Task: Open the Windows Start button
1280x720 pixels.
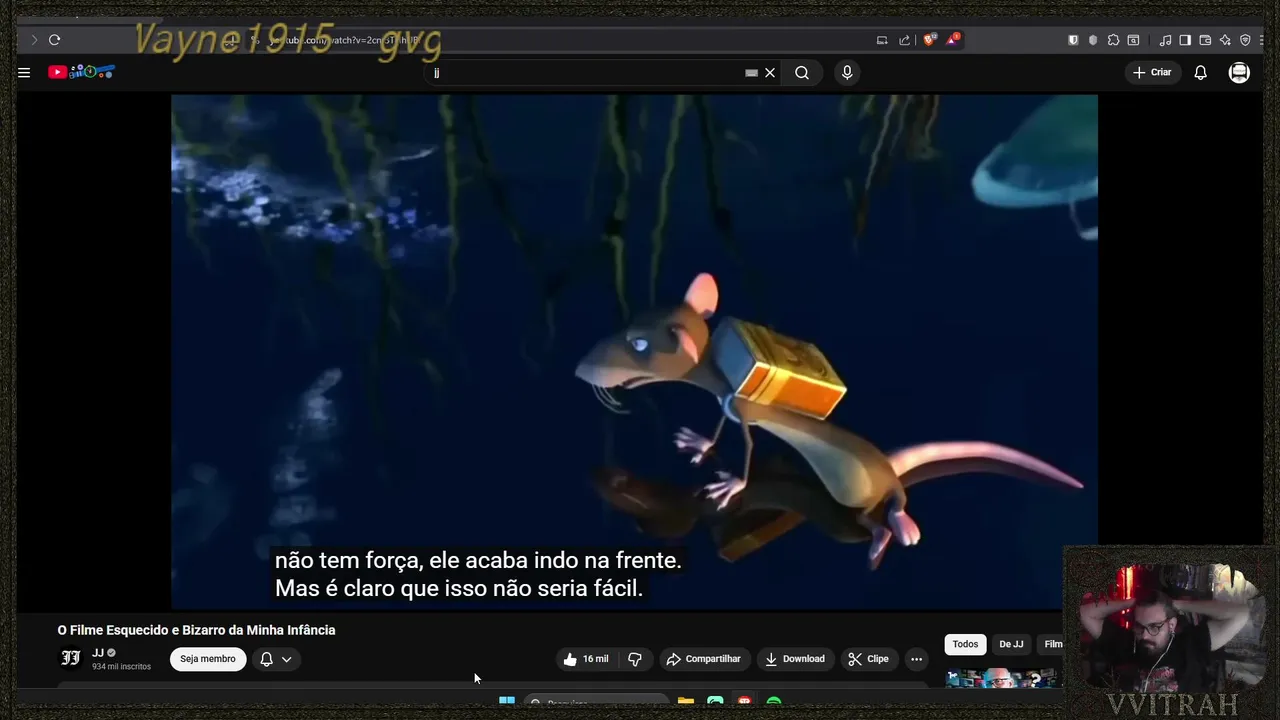Action: click(507, 701)
